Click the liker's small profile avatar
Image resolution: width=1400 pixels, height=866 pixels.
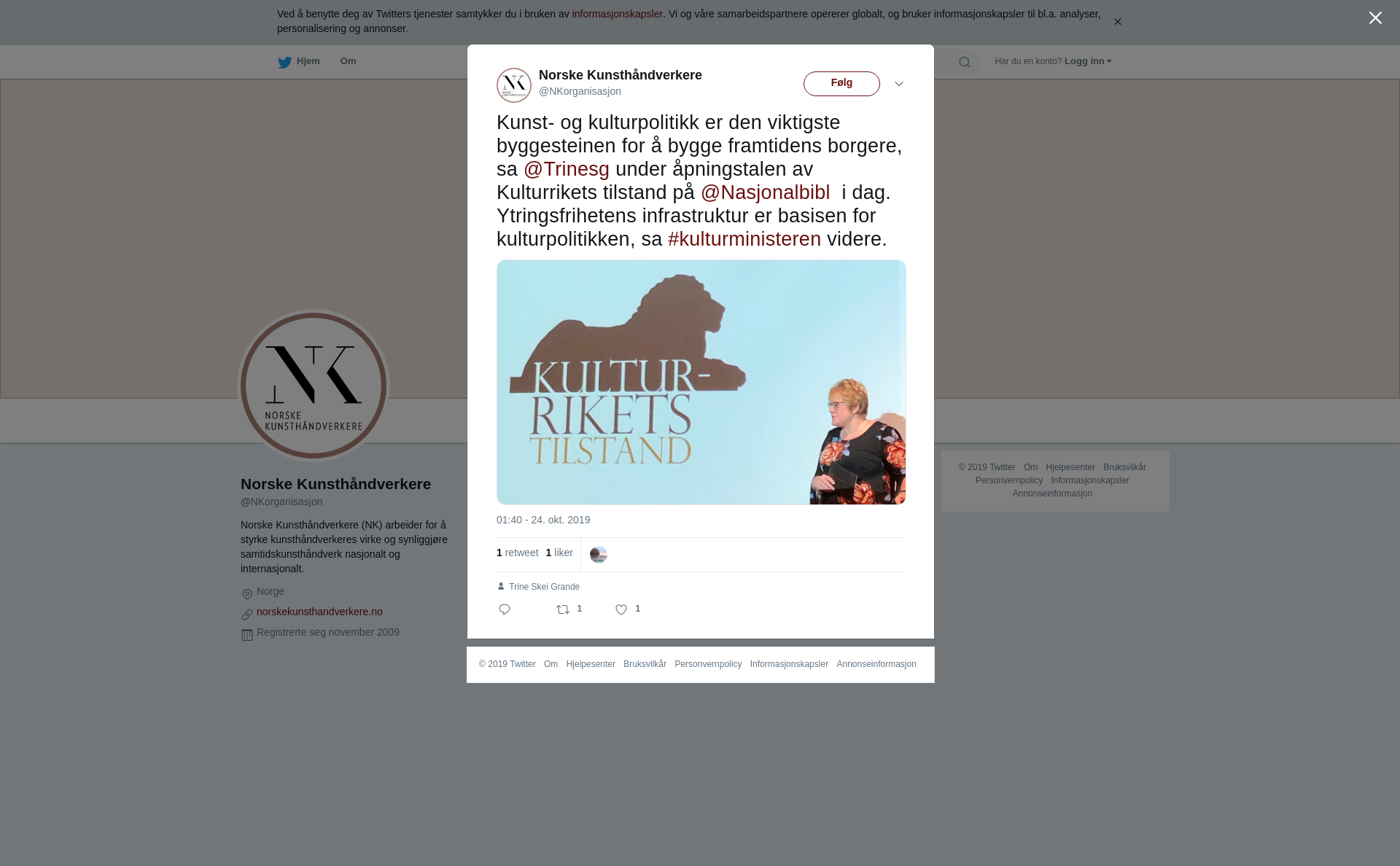click(599, 555)
